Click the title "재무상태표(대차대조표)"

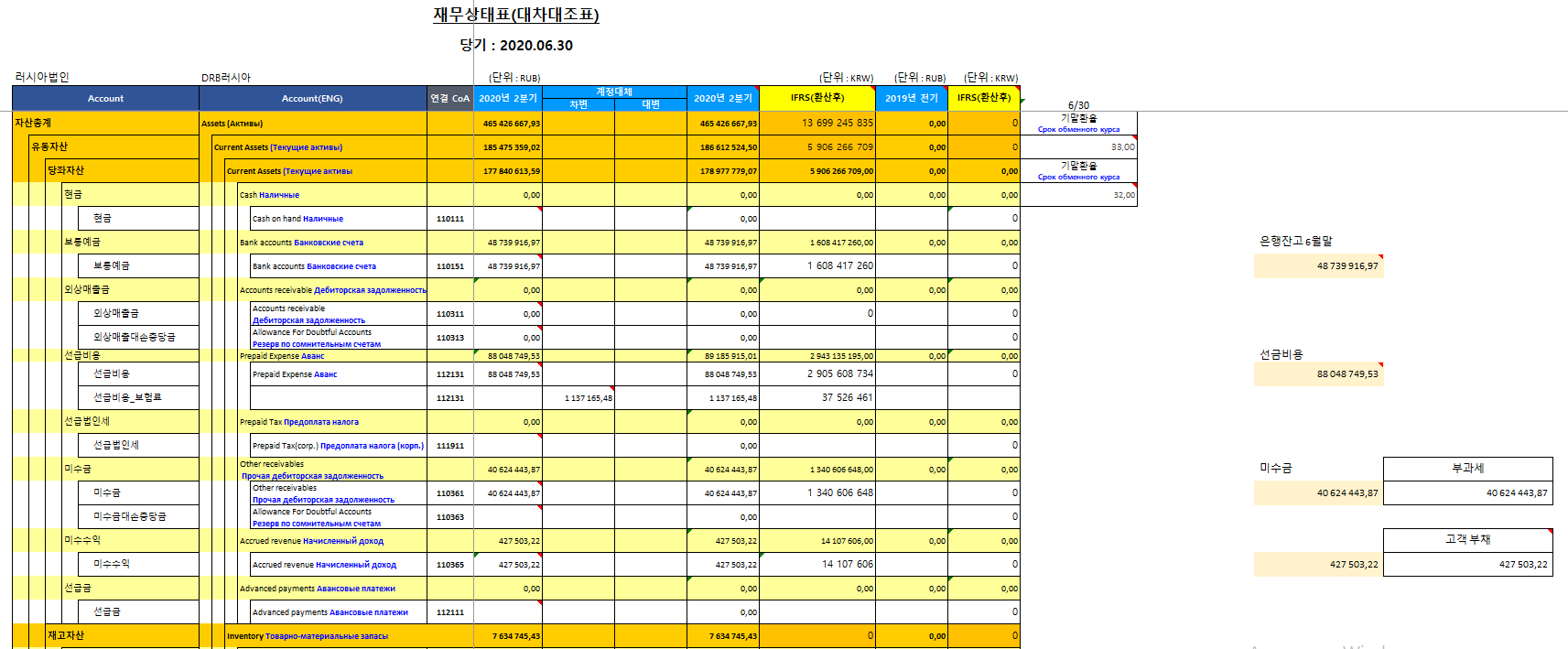[516, 15]
